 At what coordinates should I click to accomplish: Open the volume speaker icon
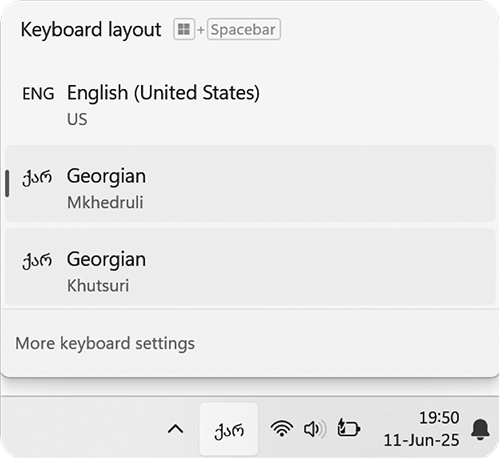tap(315, 429)
